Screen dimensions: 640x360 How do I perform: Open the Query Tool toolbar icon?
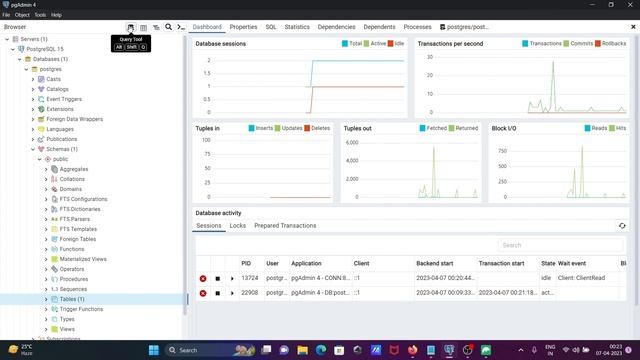tap(131, 27)
